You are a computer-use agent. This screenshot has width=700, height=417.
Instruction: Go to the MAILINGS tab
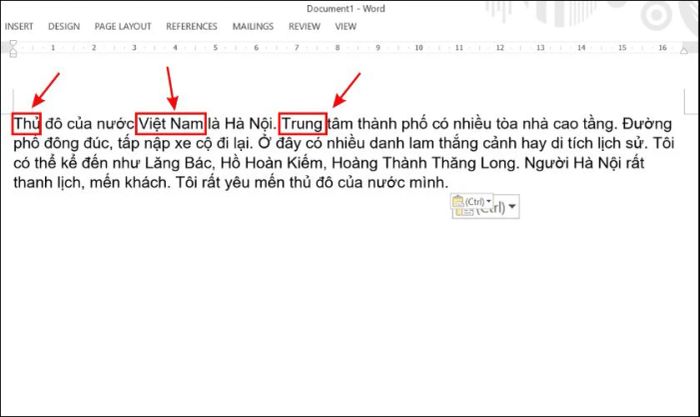(x=253, y=26)
